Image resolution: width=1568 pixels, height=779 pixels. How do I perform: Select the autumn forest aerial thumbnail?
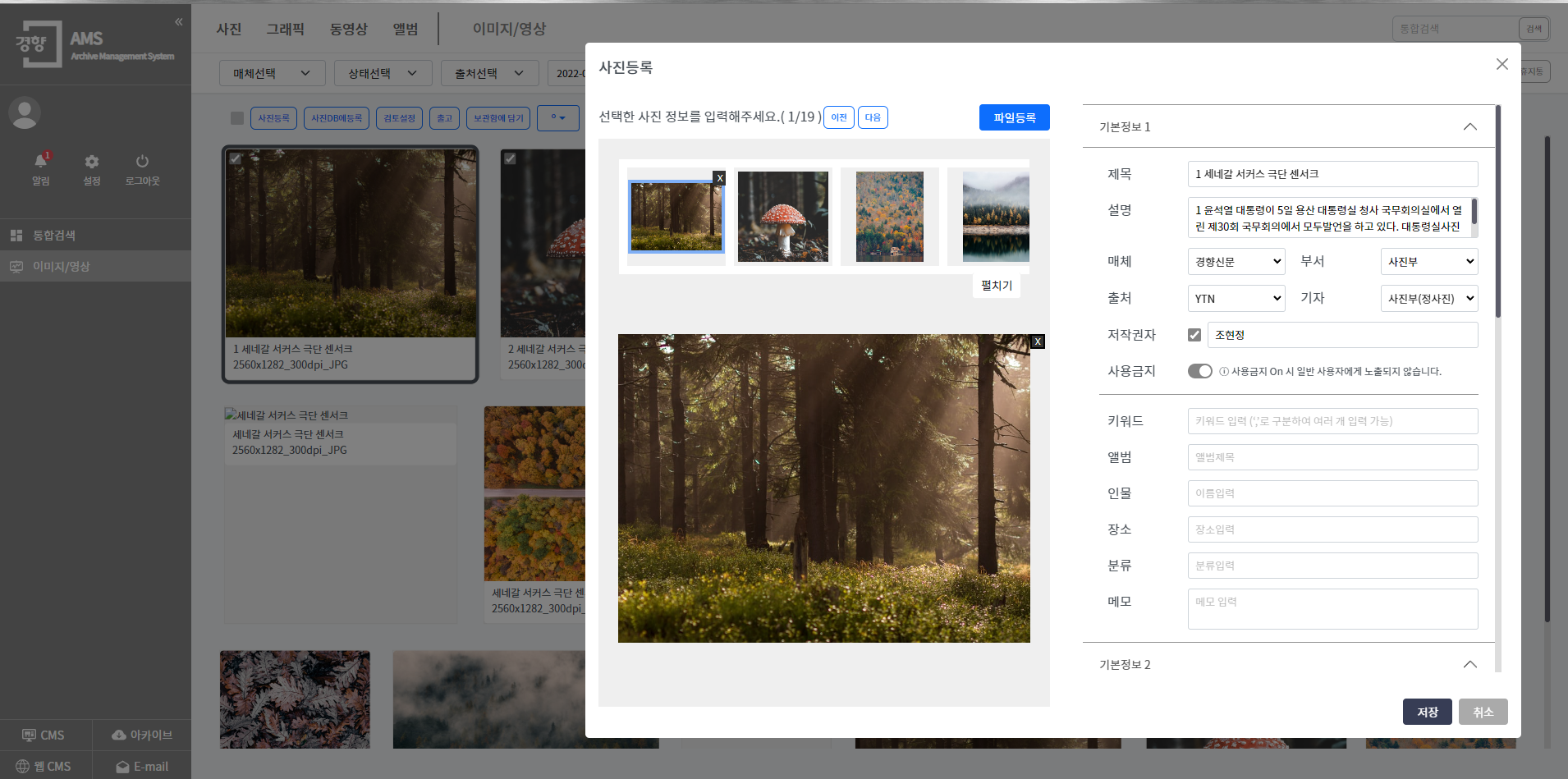pyautogui.click(x=890, y=217)
